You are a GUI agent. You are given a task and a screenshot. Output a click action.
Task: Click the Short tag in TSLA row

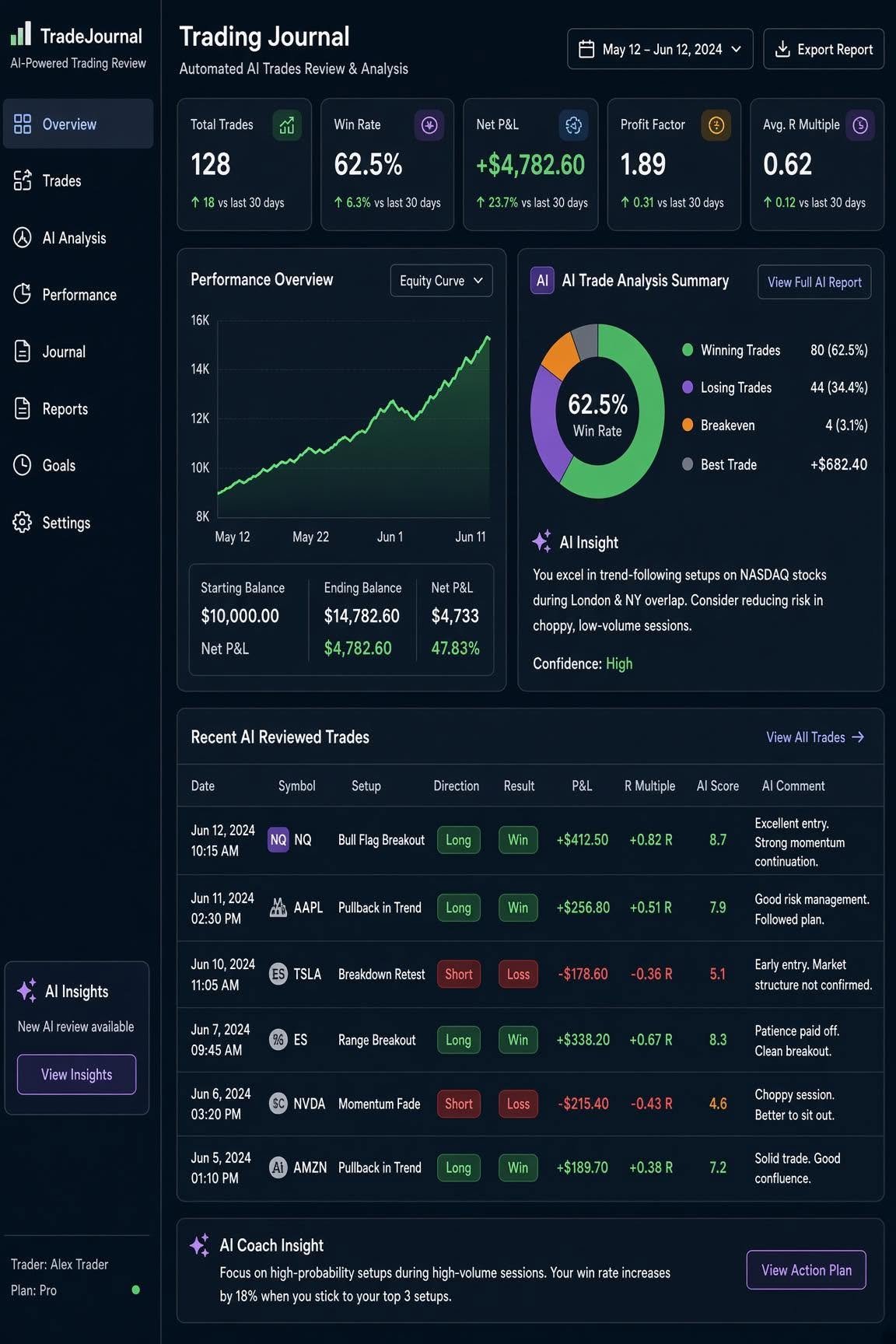pyautogui.click(x=458, y=974)
